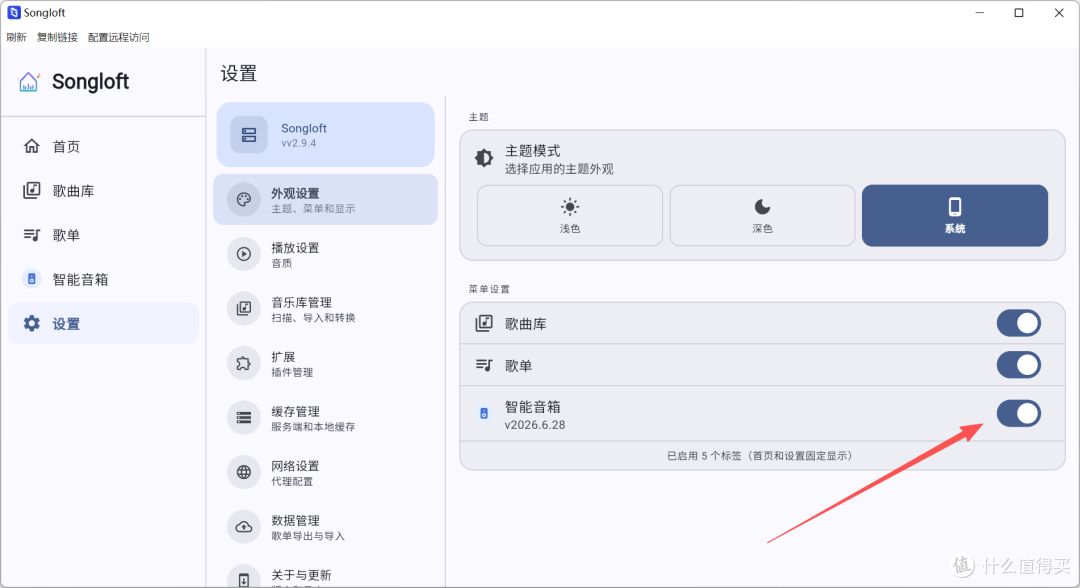Viewport: 1080px width, 588px height.
Task: Click the phone icon in 系统 button
Action: point(955,207)
